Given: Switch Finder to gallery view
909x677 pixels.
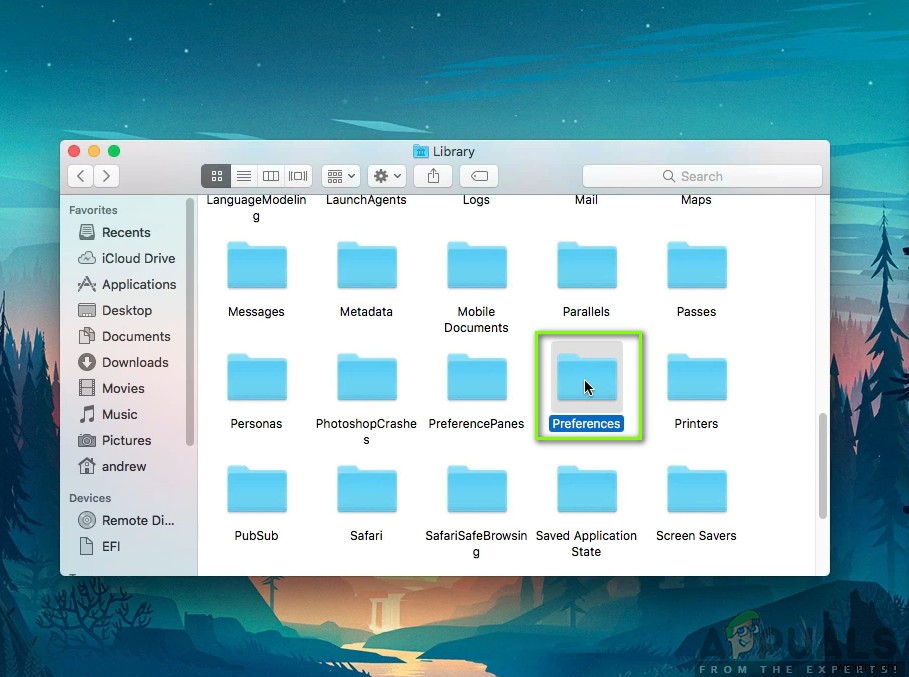Looking at the screenshot, I should (297, 176).
